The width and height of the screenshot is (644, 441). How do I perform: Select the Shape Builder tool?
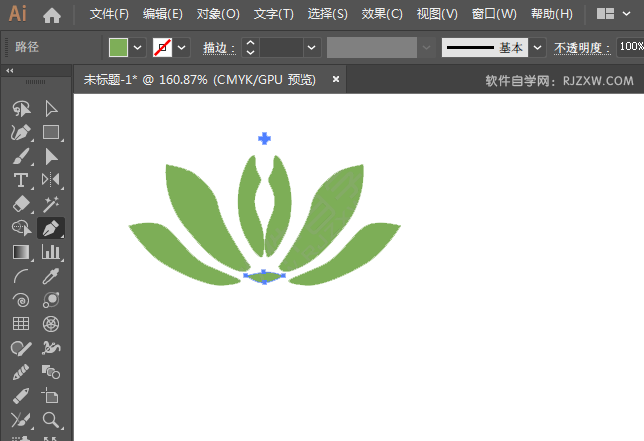tap(21, 227)
